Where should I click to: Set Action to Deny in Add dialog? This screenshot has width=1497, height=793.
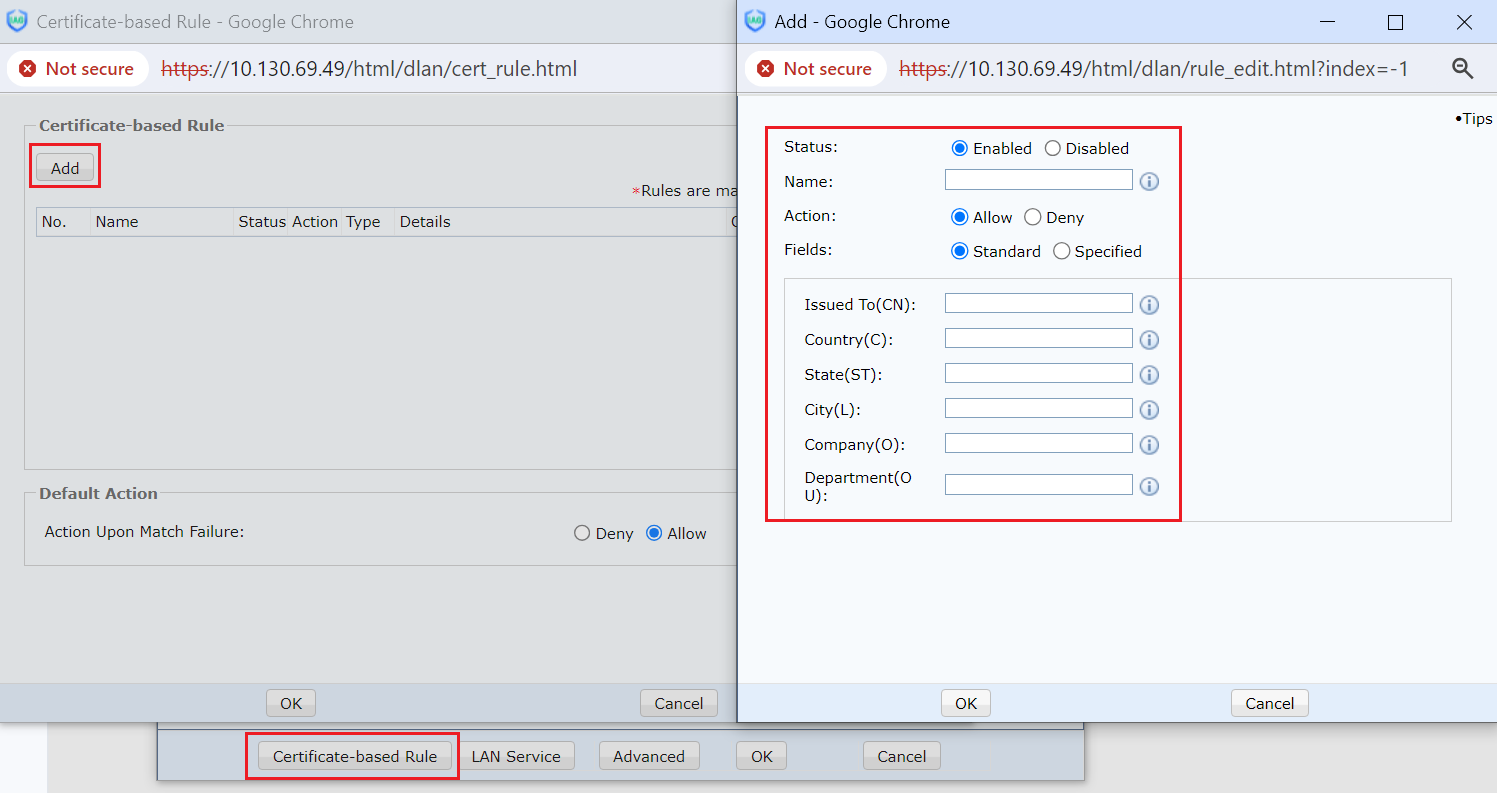tap(1033, 217)
